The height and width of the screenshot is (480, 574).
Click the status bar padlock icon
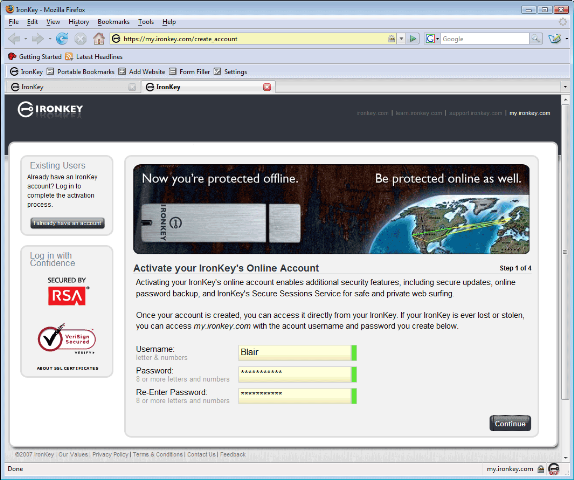pos(540,469)
